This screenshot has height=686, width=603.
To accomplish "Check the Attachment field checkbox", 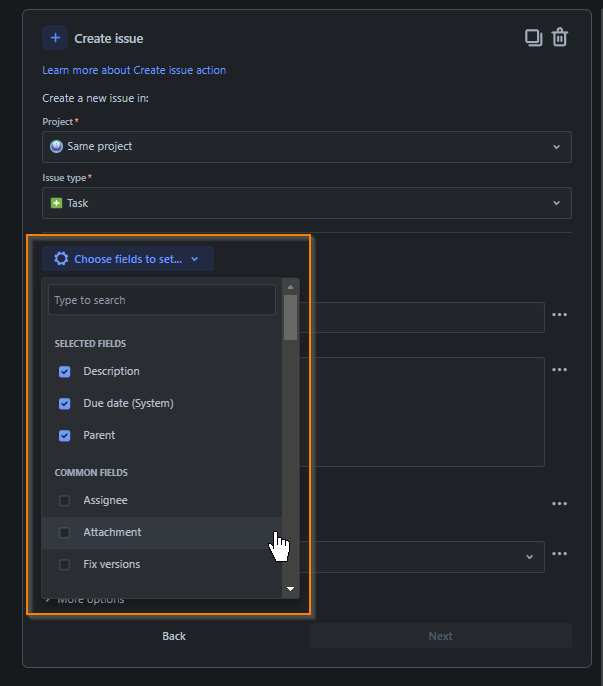I will point(64,532).
